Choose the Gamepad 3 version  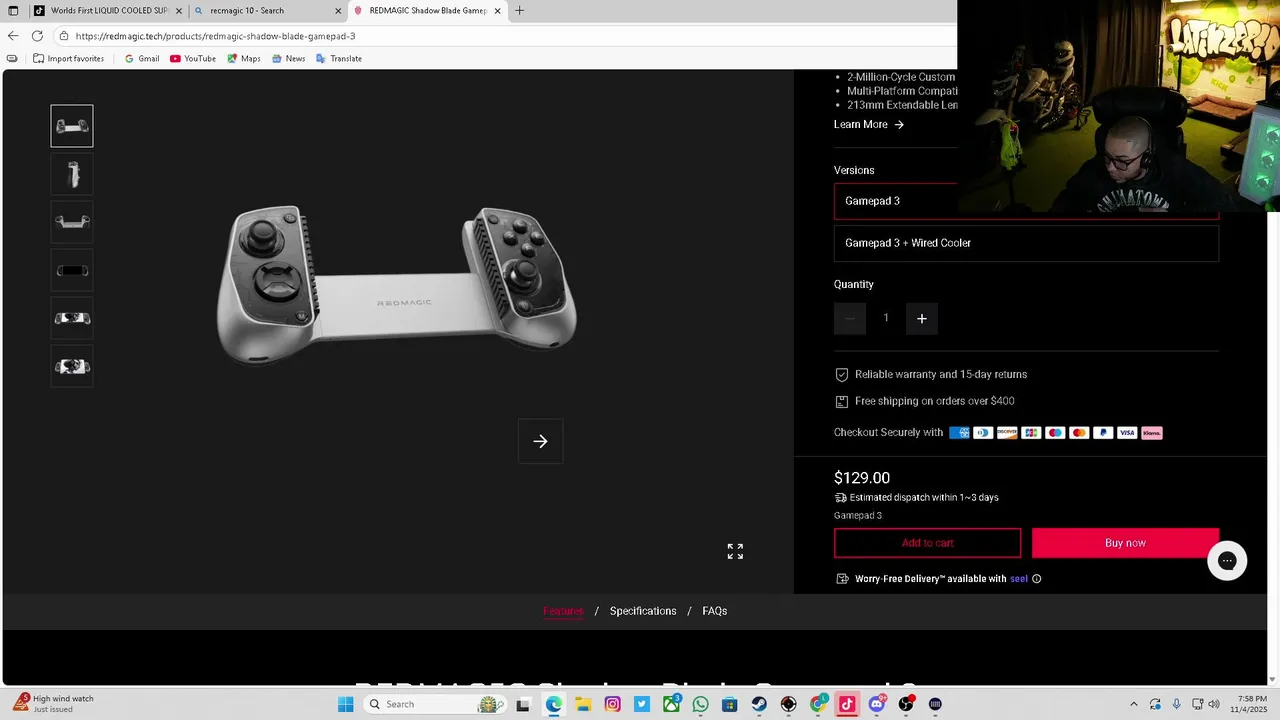[1026, 201]
